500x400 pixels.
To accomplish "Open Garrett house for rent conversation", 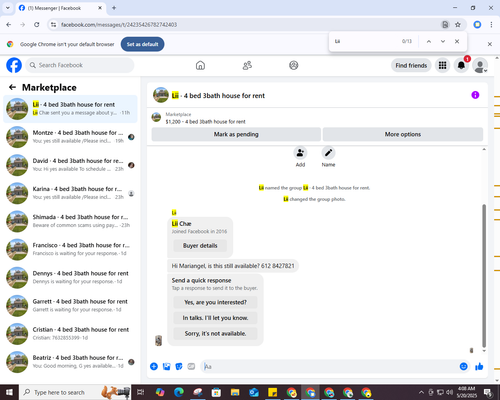I will [70, 305].
